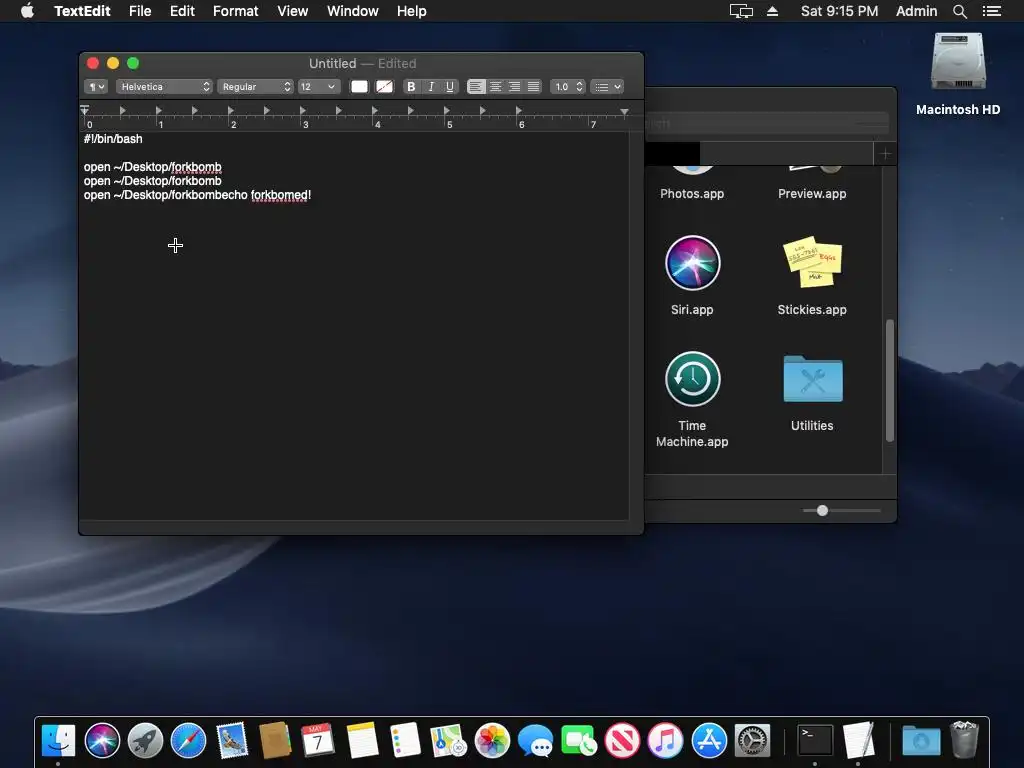
Task: Open FaceTime from the Dock
Action: tap(579, 741)
